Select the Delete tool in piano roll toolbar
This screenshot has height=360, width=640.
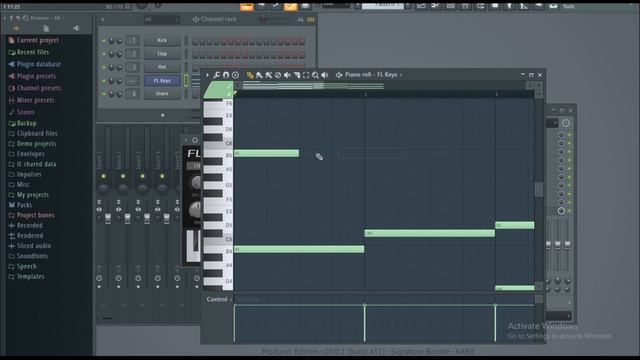pos(278,75)
